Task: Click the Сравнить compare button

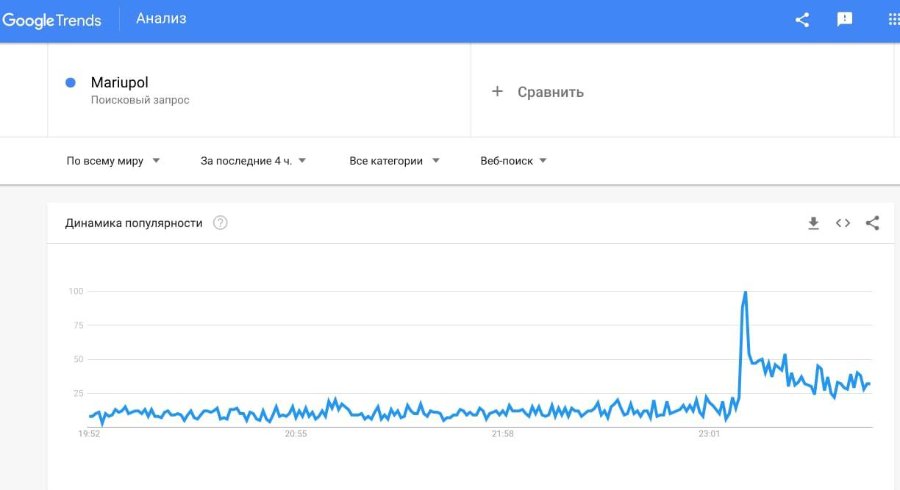Action: (550, 92)
